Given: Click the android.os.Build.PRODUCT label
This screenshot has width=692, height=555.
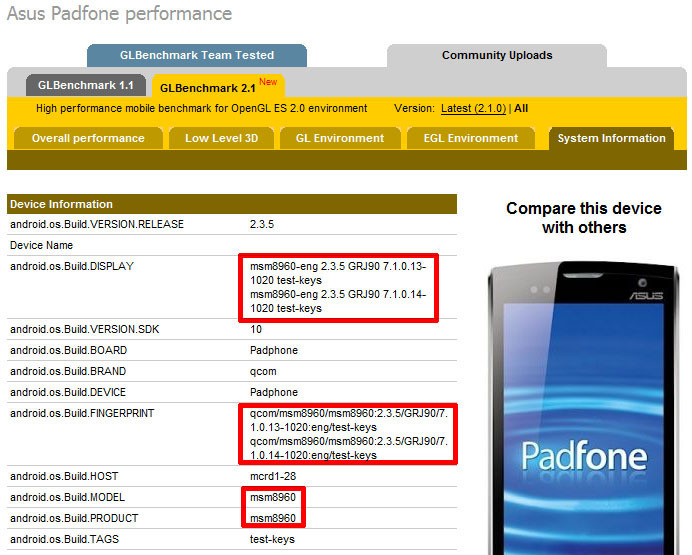Looking at the screenshot, I should point(74,518).
